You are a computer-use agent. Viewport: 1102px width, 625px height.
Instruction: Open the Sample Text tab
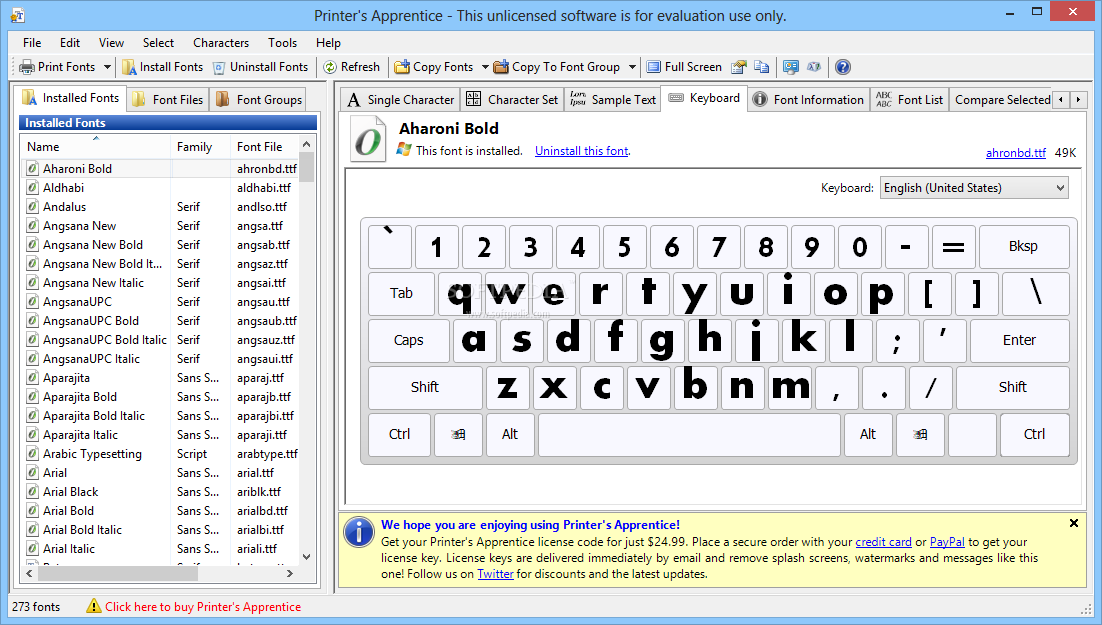click(613, 100)
